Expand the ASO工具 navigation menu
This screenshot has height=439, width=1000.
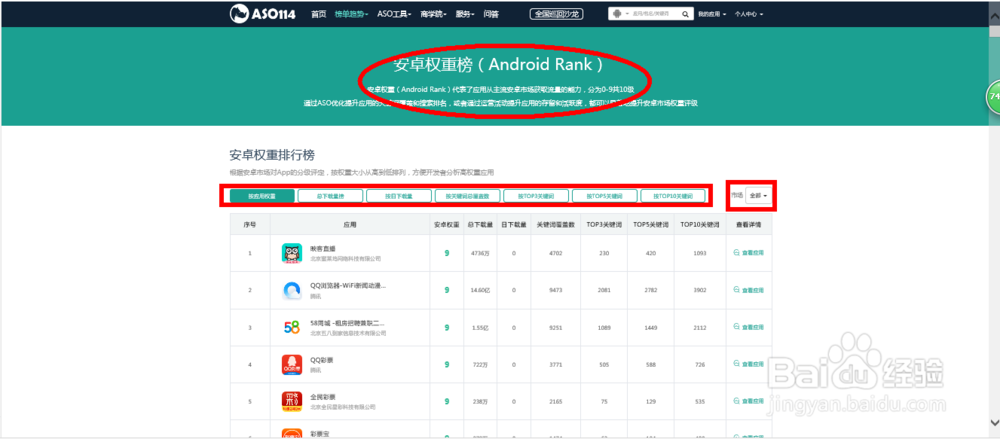393,13
